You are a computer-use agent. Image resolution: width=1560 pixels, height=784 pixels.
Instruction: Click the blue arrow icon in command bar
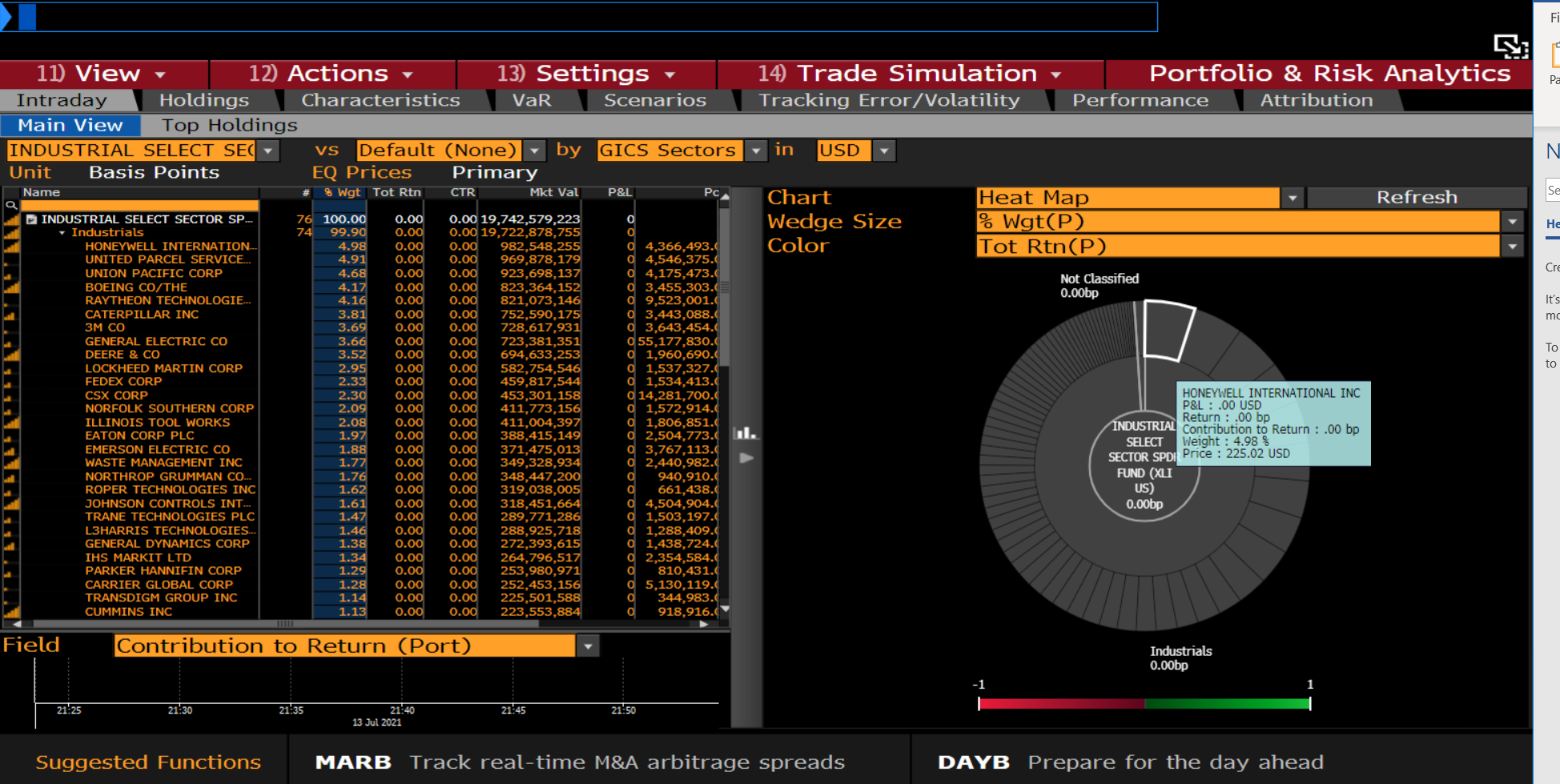(6, 17)
